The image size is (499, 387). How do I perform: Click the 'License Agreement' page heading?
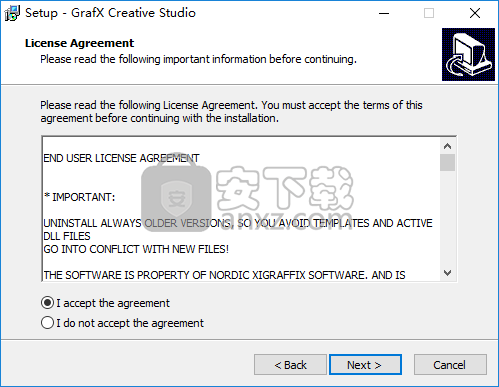pos(79,43)
